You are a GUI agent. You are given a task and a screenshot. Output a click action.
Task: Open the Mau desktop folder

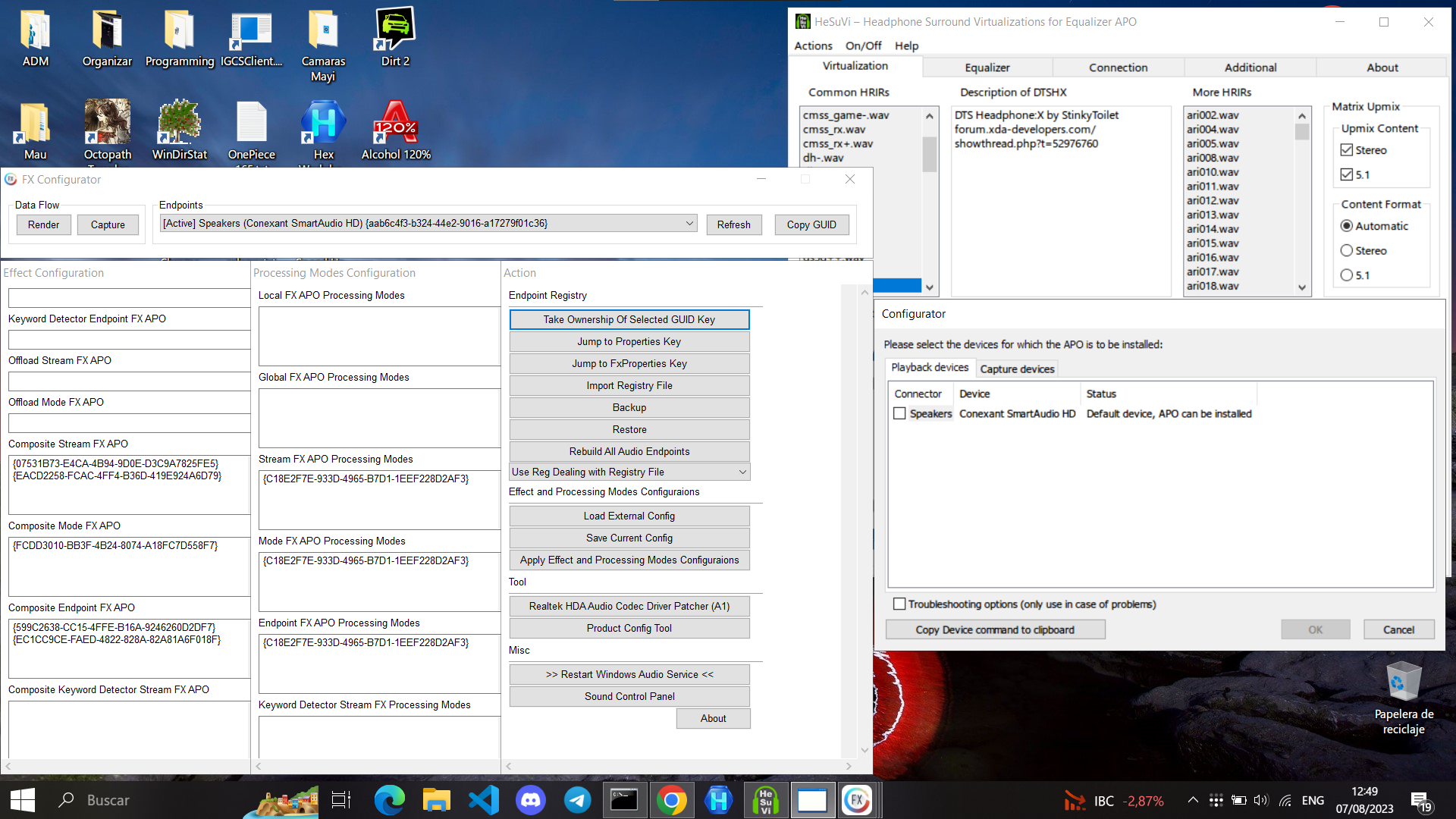coord(35,130)
